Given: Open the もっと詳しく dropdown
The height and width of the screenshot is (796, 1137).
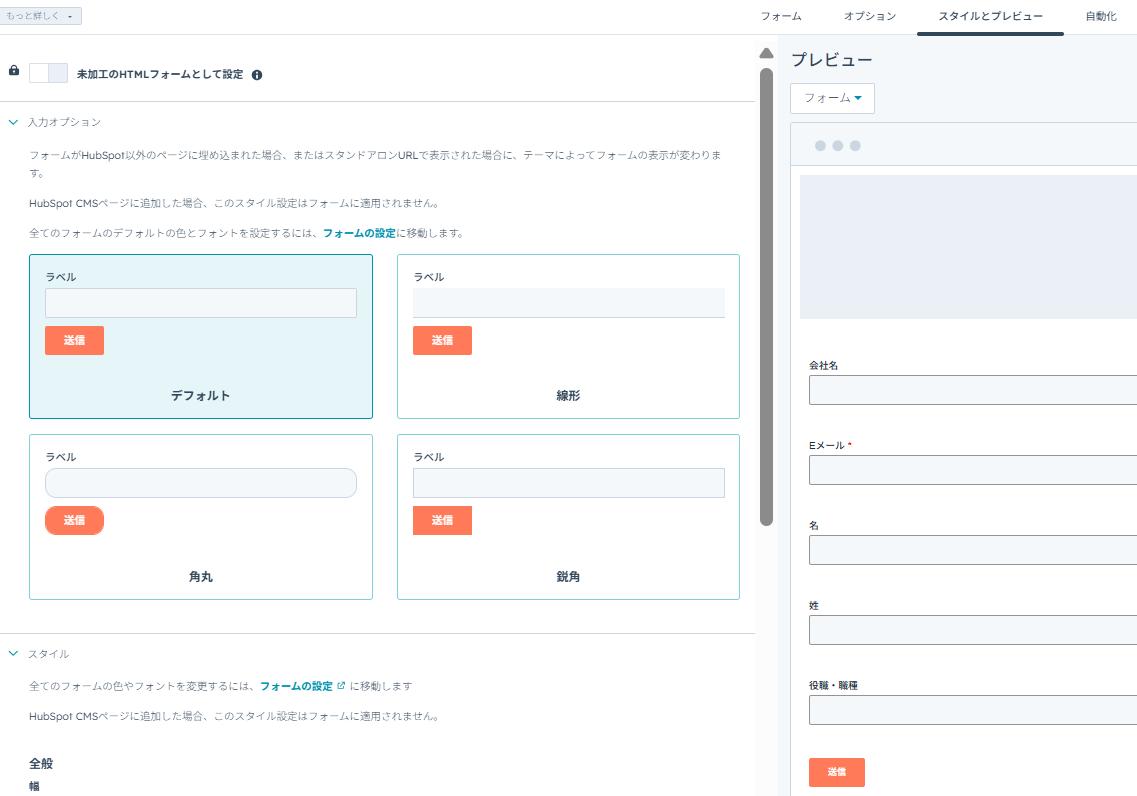Looking at the screenshot, I should pyautogui.click(x=42, y=16).
